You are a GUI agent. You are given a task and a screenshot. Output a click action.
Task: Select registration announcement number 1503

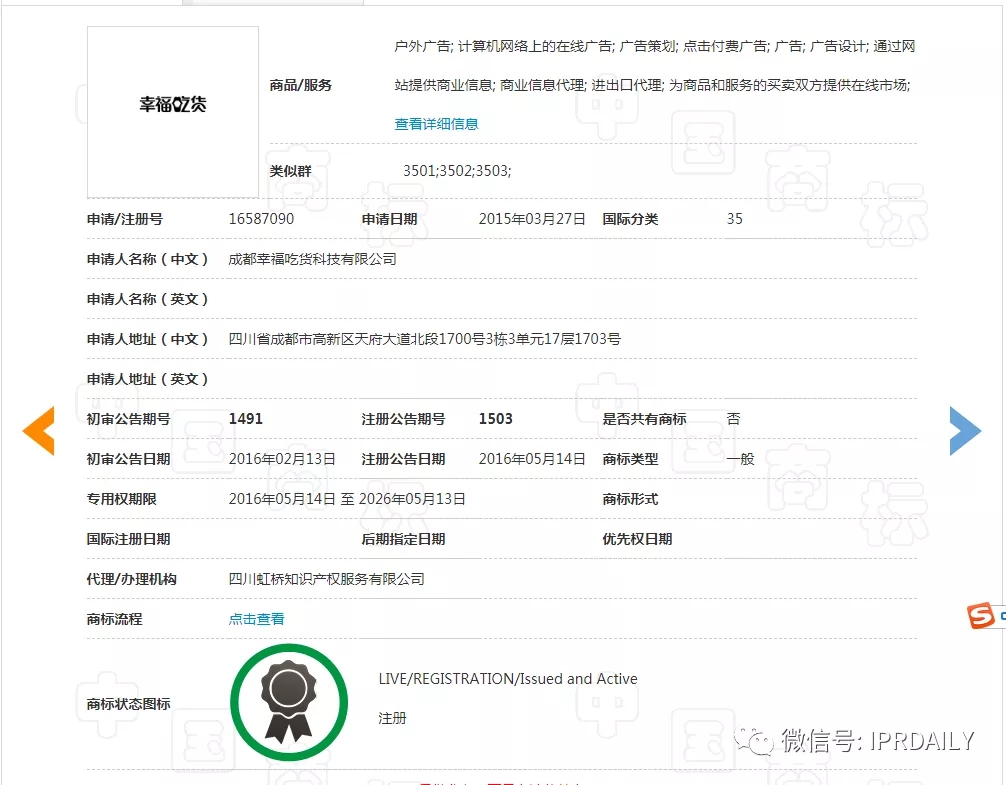495,419
